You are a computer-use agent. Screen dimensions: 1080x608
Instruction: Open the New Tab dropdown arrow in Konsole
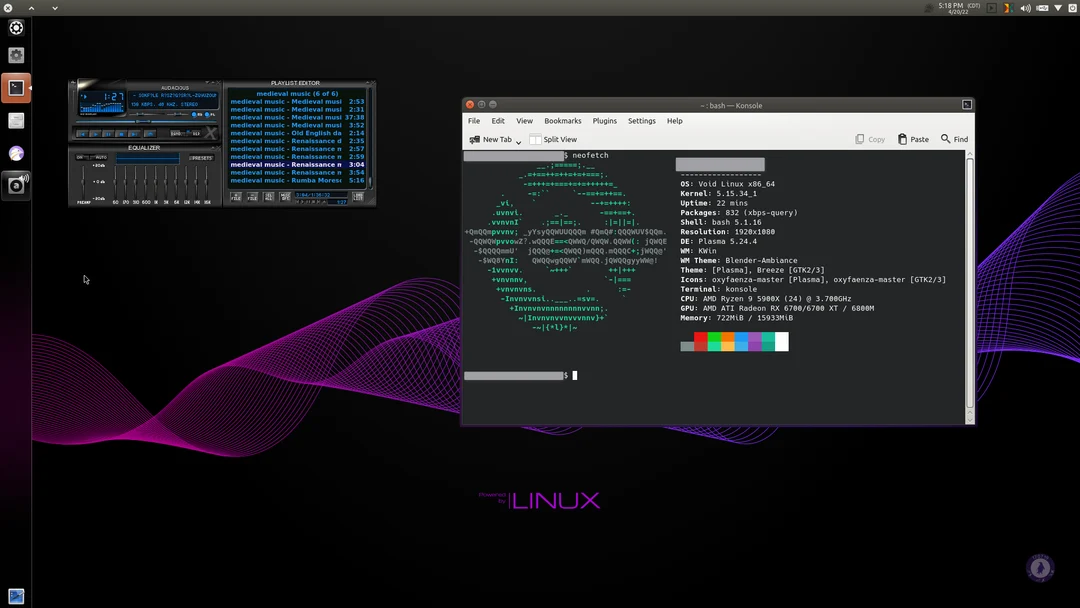click(x=518, y=140)
